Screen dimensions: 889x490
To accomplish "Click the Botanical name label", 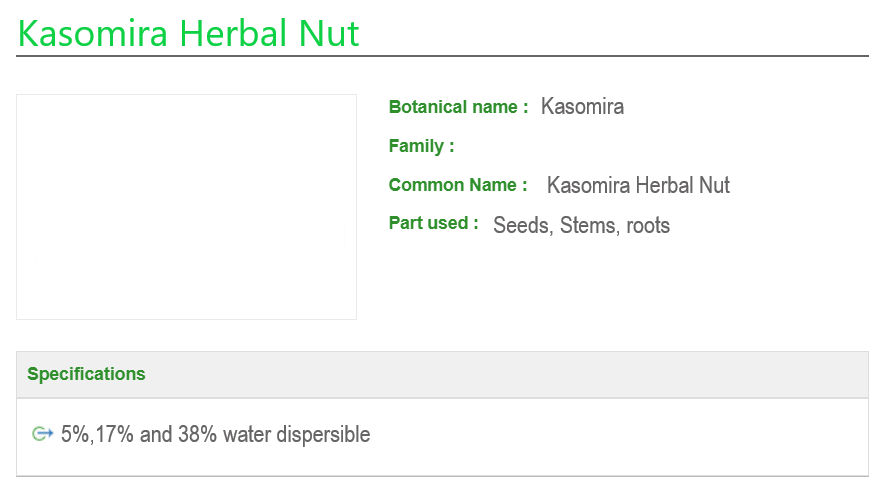I will pos(458,107).
